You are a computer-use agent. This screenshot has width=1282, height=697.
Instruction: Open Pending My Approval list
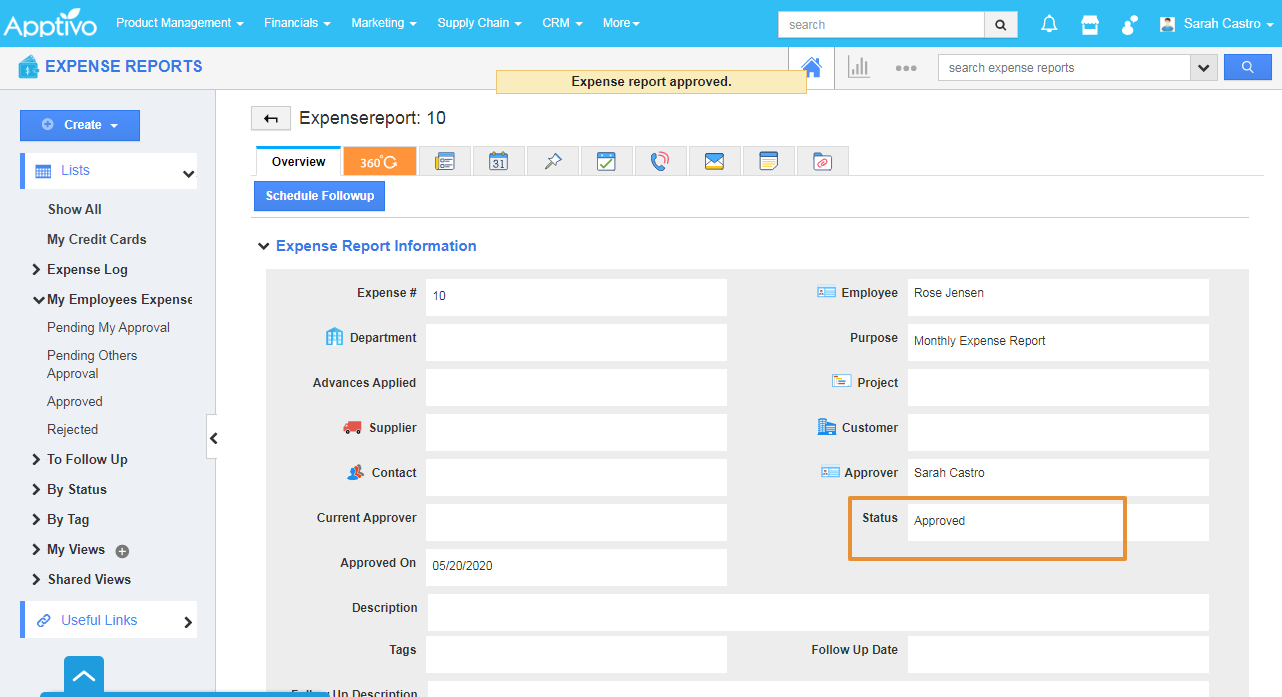108,327
